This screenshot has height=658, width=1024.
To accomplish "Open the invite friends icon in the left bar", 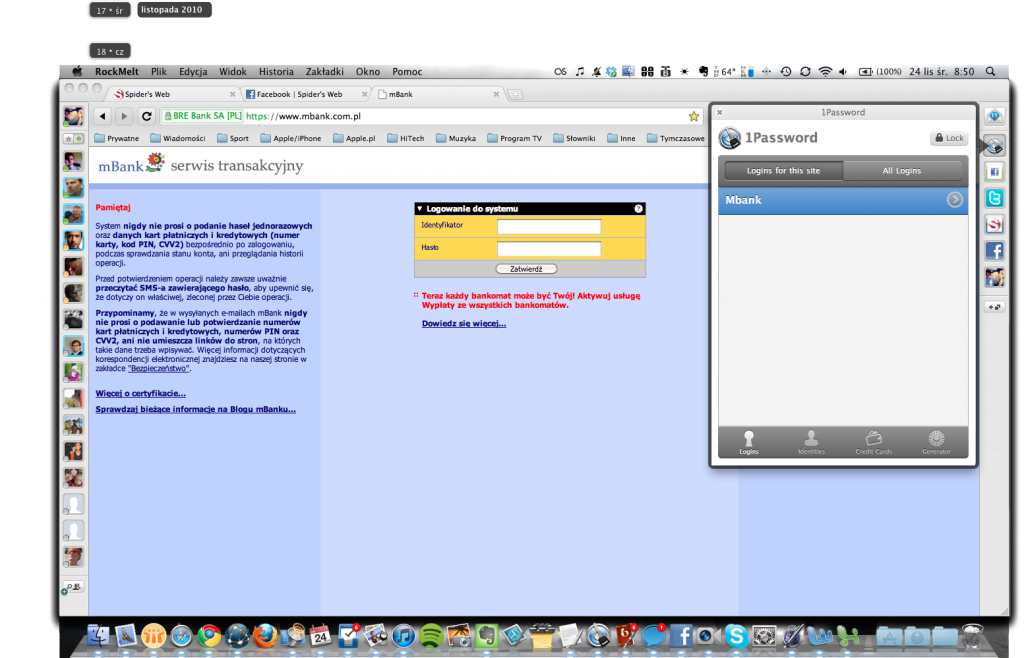I will tap(74, 587).
